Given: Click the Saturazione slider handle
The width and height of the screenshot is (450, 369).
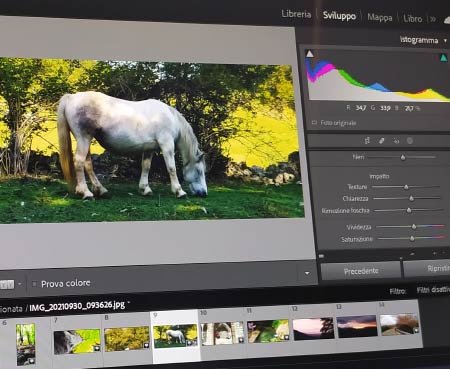Looking at the screenshot, I should point(412,238).
